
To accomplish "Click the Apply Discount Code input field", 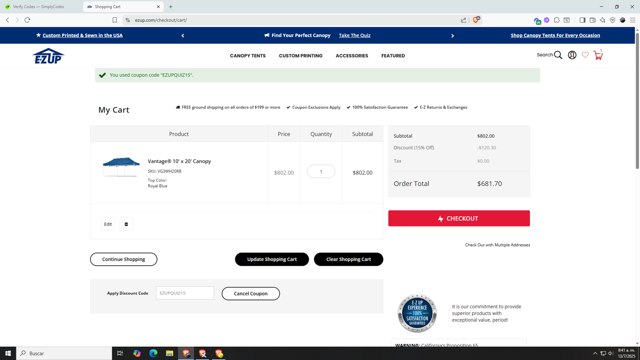I will point(185,293).
